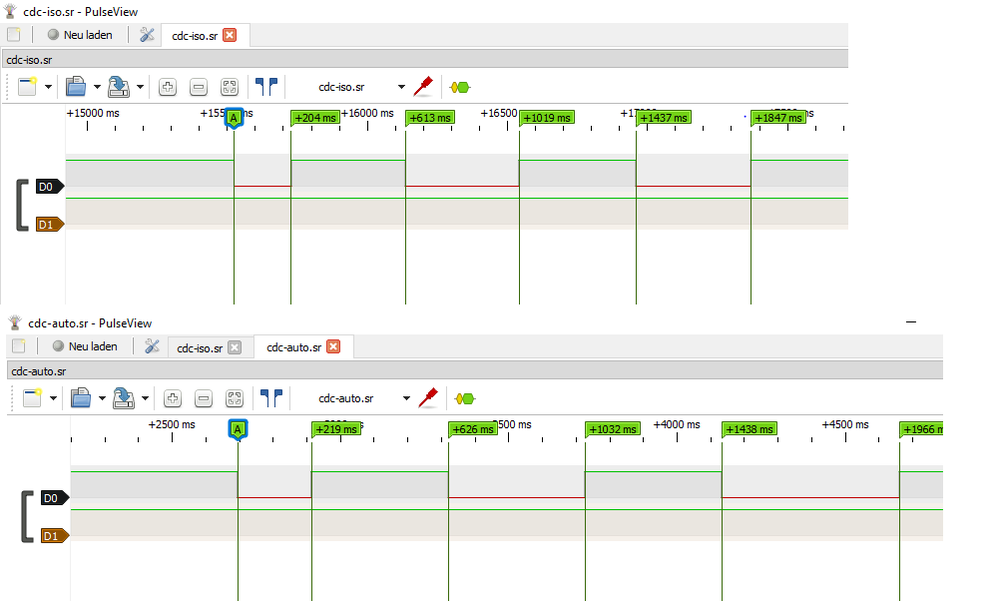Click the zoom in icon in cdc-iso.sr toolbar
The image size is (1000, 603).
click(167, 87)
